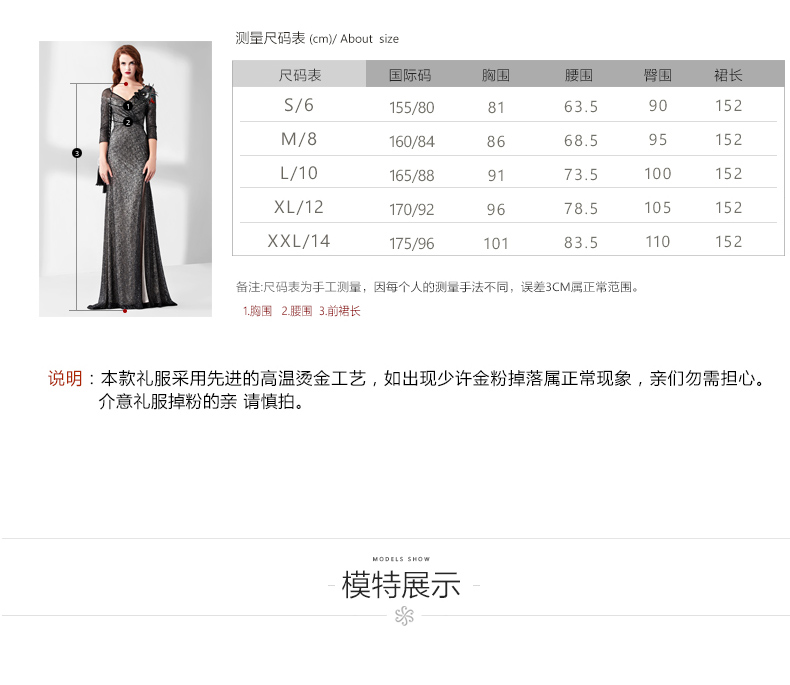Click the 腰围 column header
Screen dimensions: 790x685
click(x=579, y=75)
